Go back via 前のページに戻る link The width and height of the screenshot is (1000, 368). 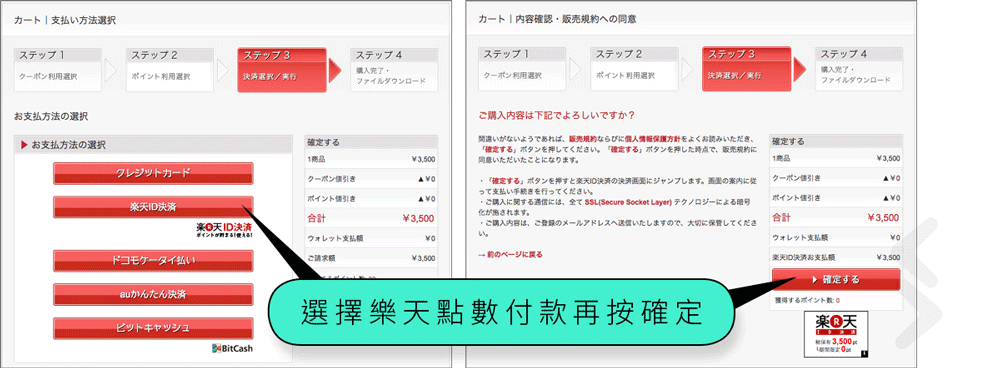click(x=510, y=254)
